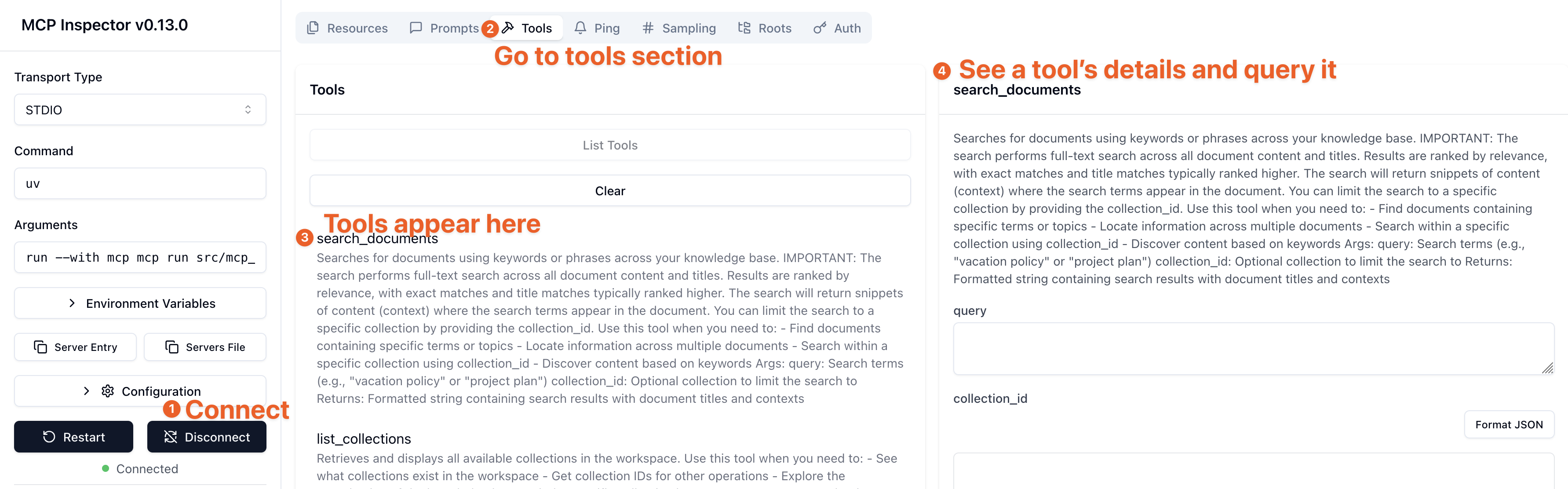Viewport: 1568px width, 489px height.
Task: Click the Resources tab icon
Action: (x=313, y=28)
